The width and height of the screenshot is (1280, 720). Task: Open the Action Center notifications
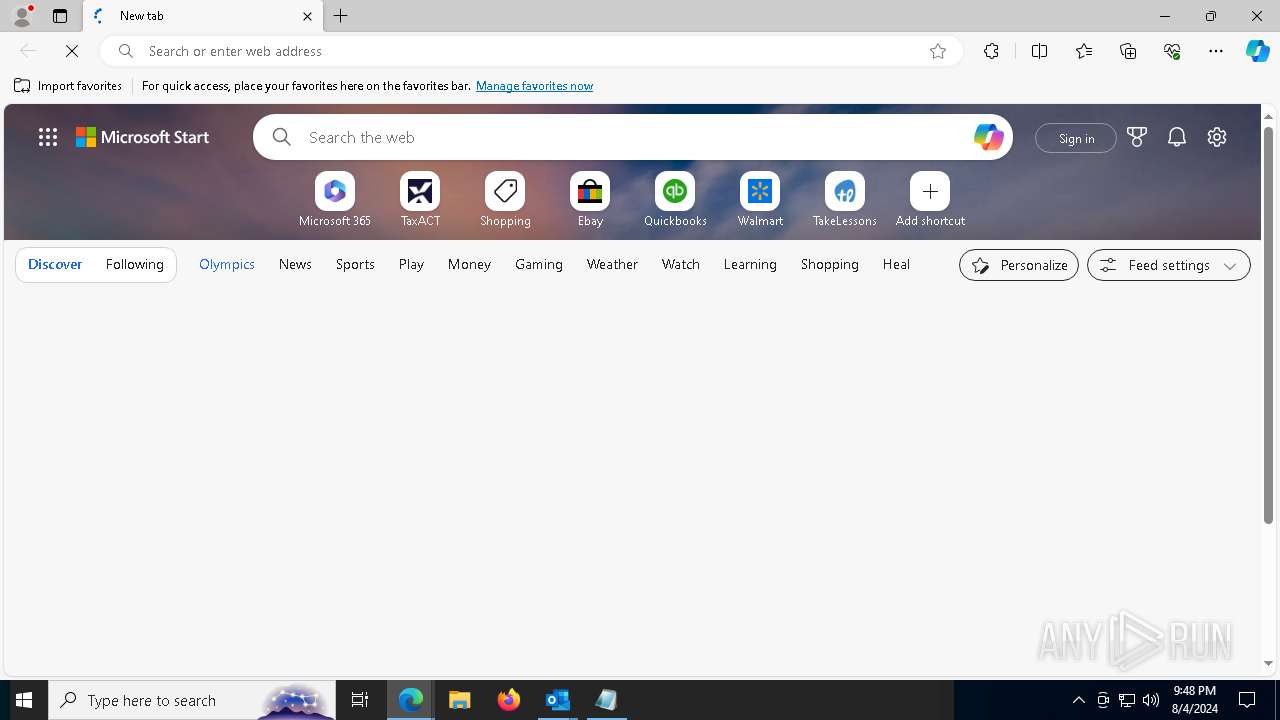point(1247,700)
